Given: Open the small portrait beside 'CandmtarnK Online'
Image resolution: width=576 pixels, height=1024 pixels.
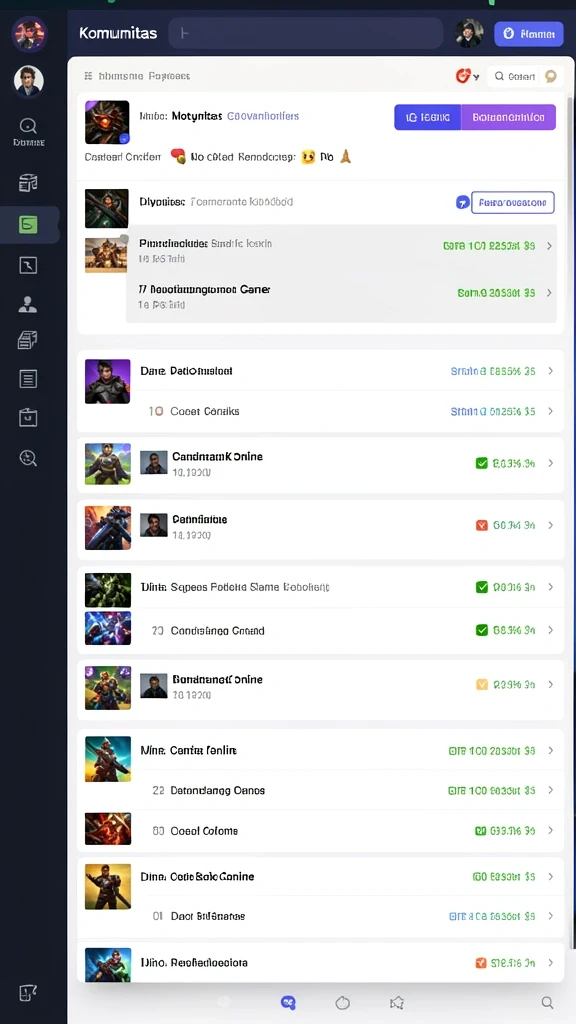Looking at the screenshot, I should pyautogui.click(x=154, y=463).
